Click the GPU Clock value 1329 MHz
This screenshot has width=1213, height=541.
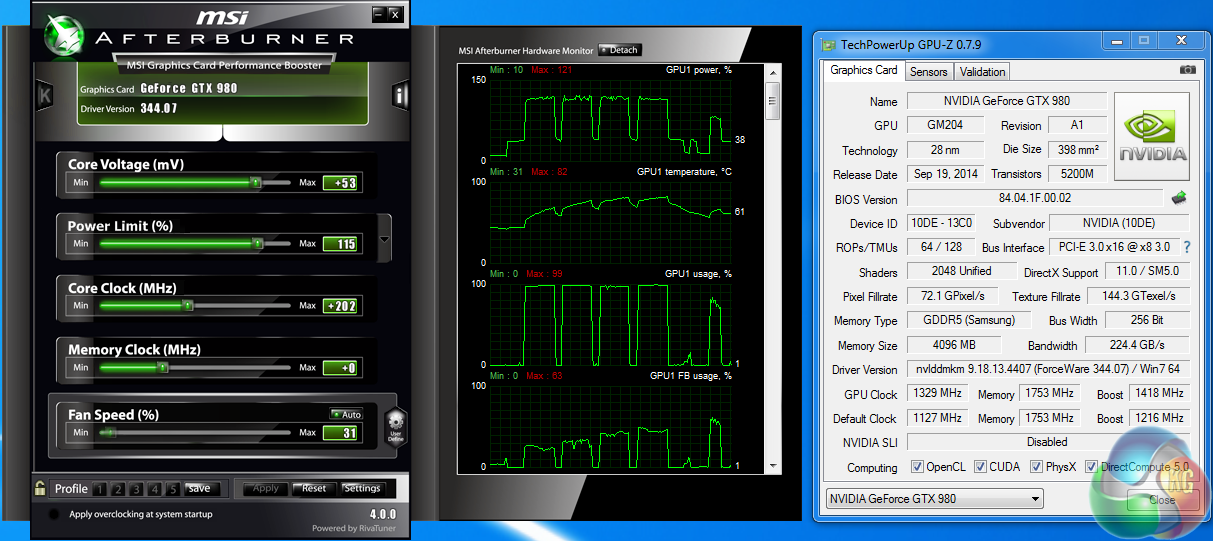coord(936,393)
